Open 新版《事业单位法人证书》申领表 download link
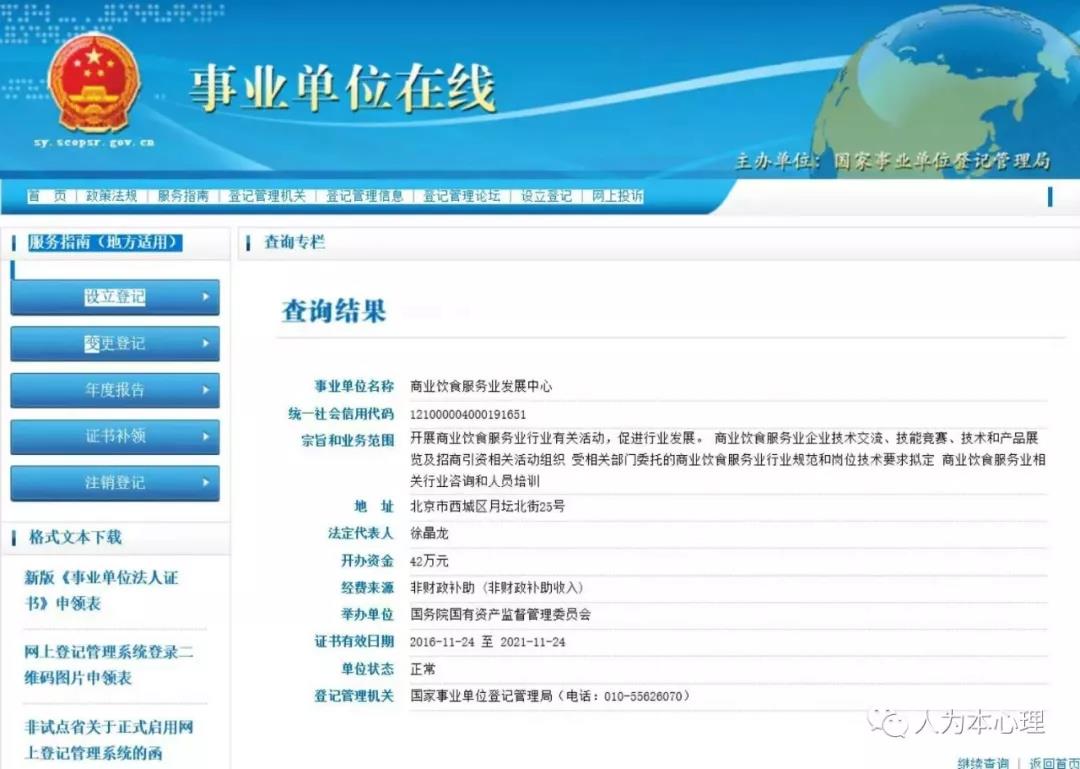1080x769 pixels. coord(101,591)
